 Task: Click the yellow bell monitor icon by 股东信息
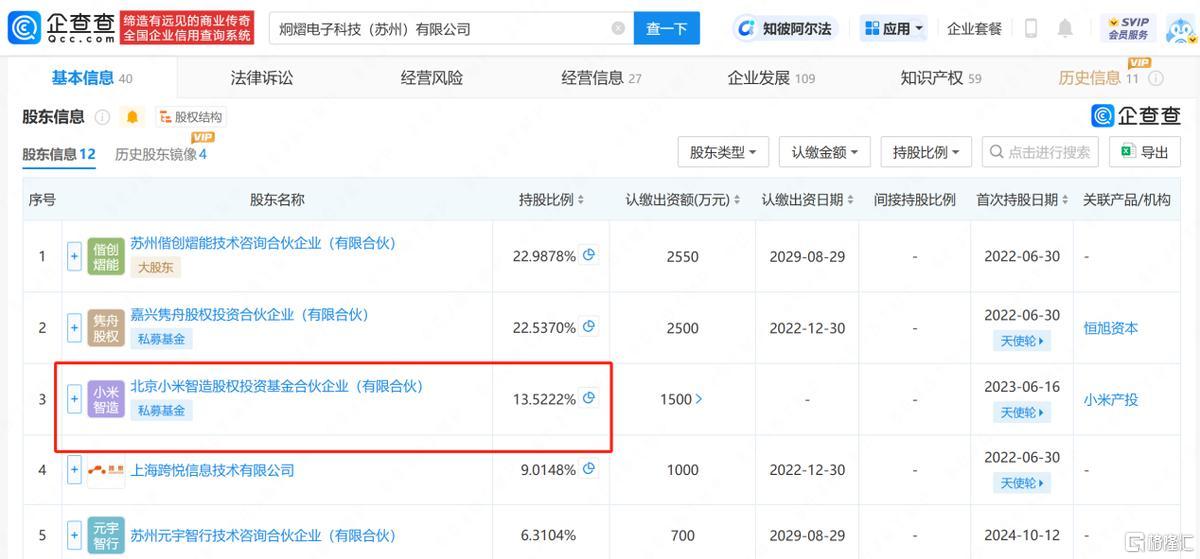click(x=132, y=117)
